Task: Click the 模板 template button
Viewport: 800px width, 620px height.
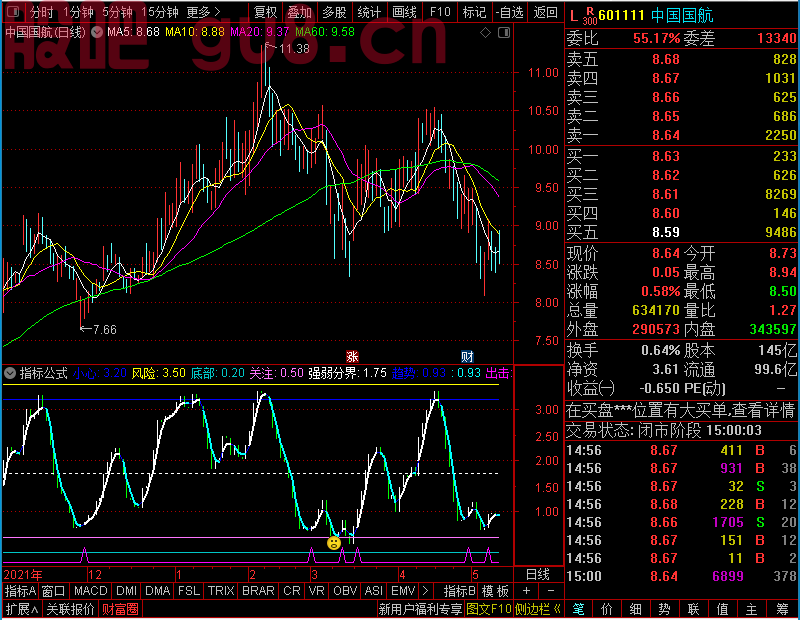Action: (x=495, y=591)
